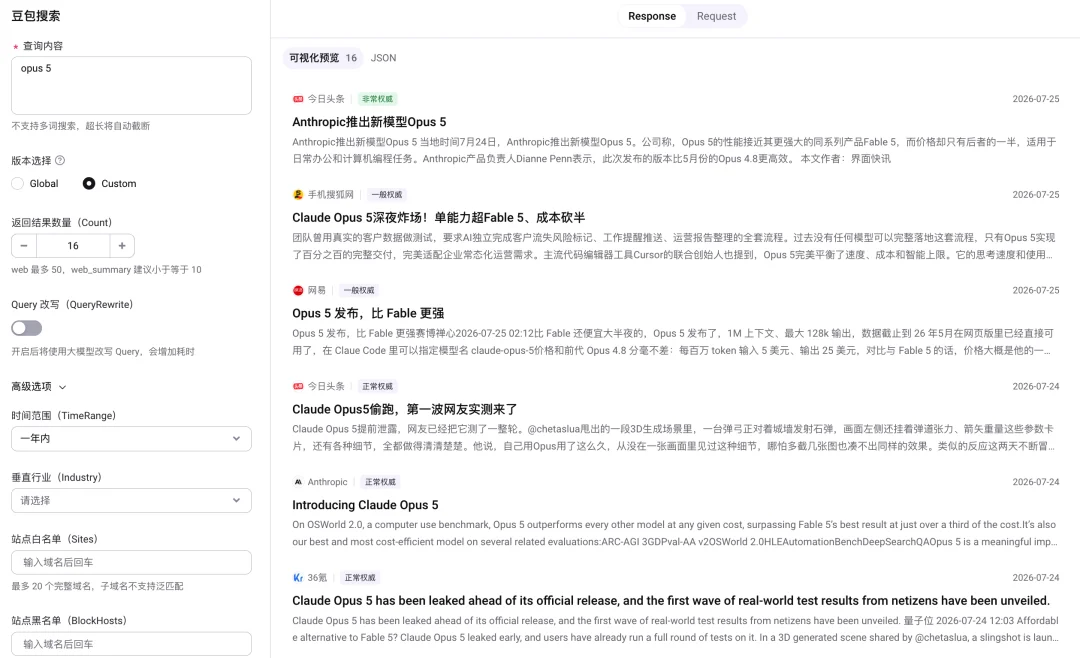1080x658 pixels.
Task: Increase result count with plus button
Action: [122, 246]
